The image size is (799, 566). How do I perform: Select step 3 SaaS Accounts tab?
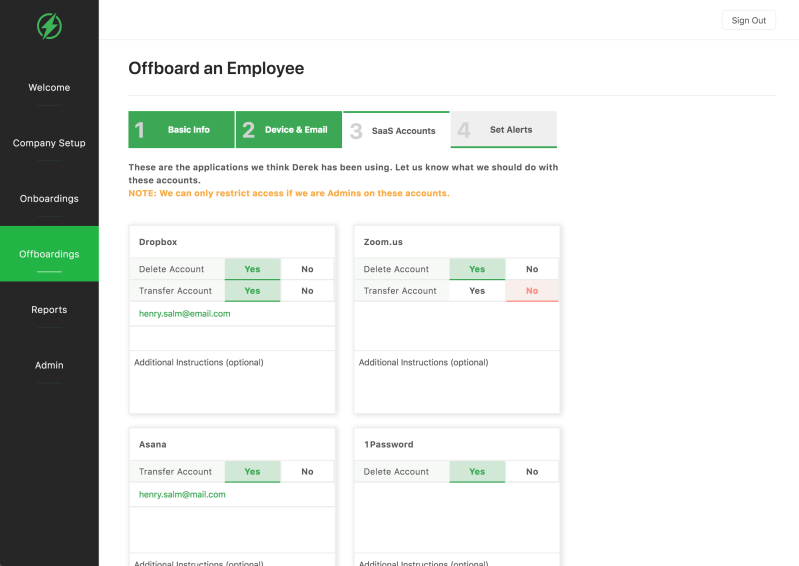(x=396, y=130)
